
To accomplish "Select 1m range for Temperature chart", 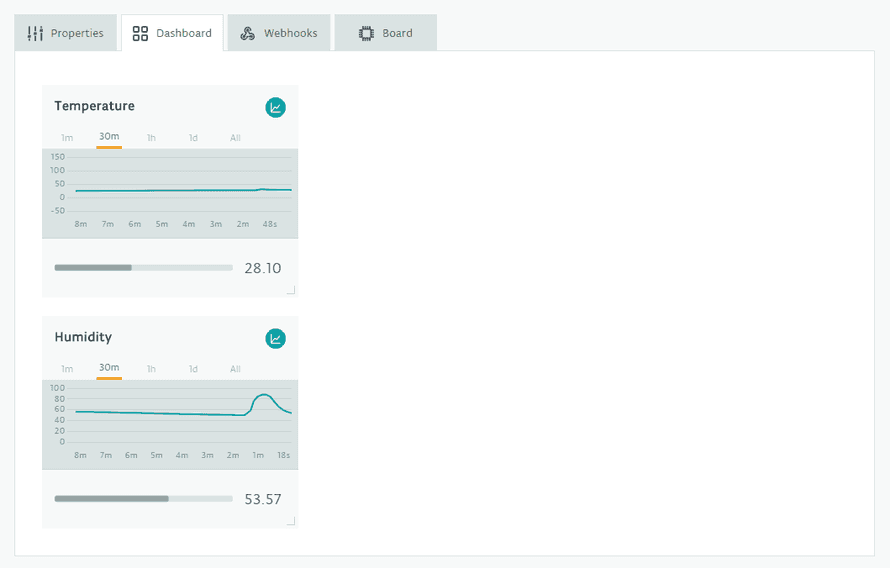I will (67, 138).
